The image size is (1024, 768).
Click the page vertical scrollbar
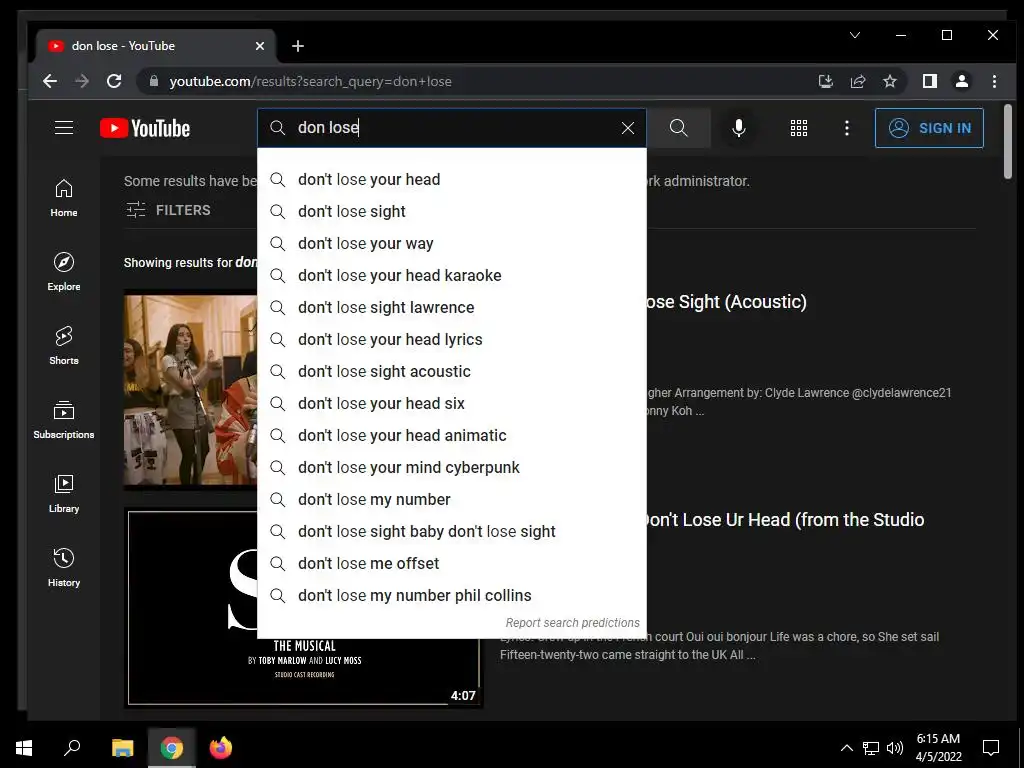(1008, 140)
